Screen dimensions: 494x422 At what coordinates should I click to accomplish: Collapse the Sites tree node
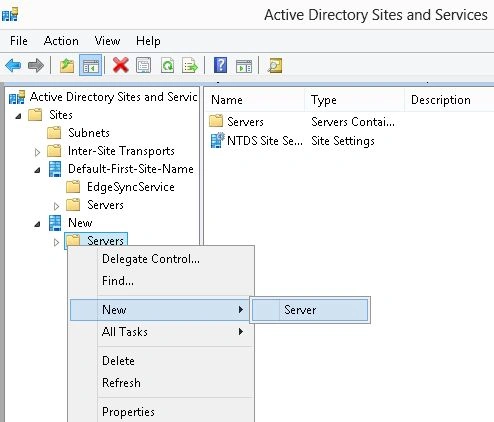tap(18, 116)
